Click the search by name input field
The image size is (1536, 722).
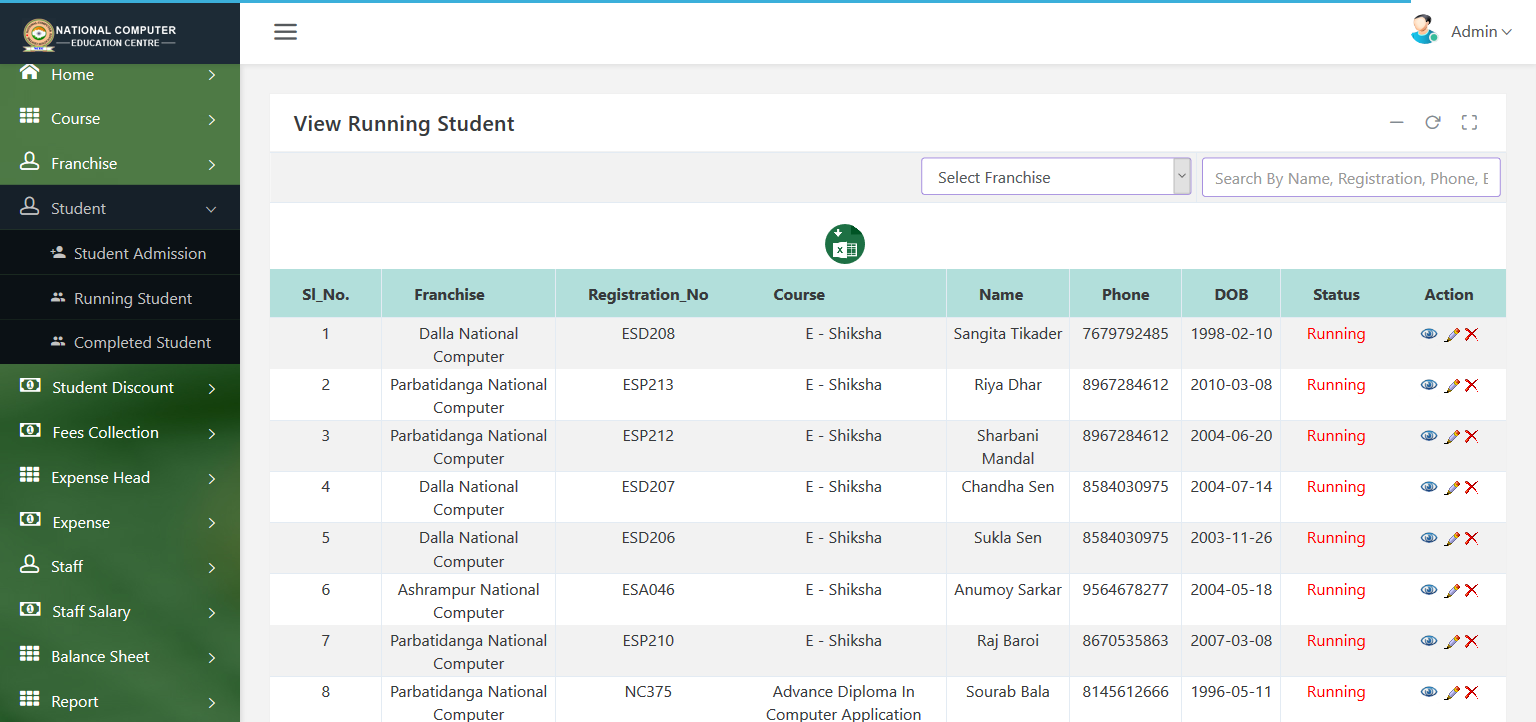tap(1351, 178)
